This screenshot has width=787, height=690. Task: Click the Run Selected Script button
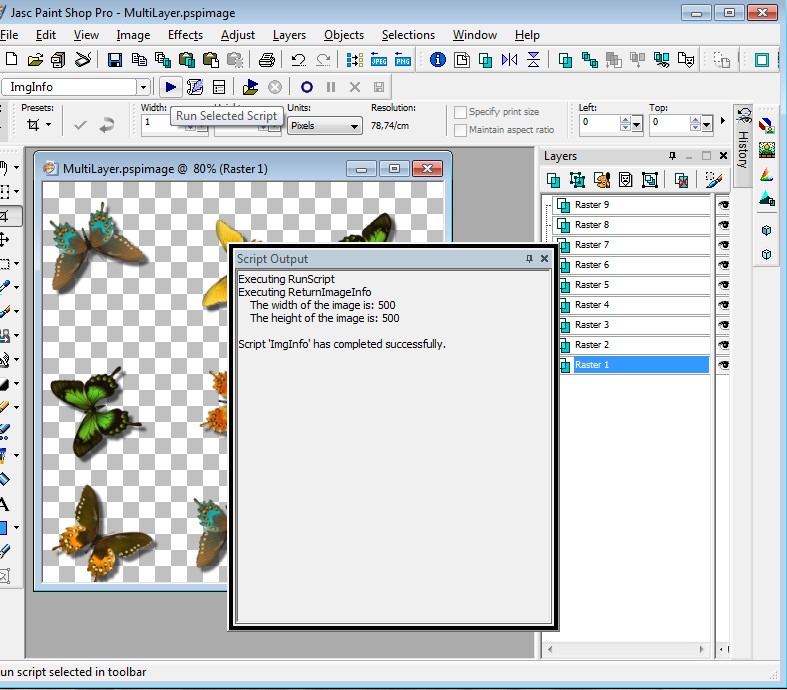pyautogui.click(x=171, y=87)
